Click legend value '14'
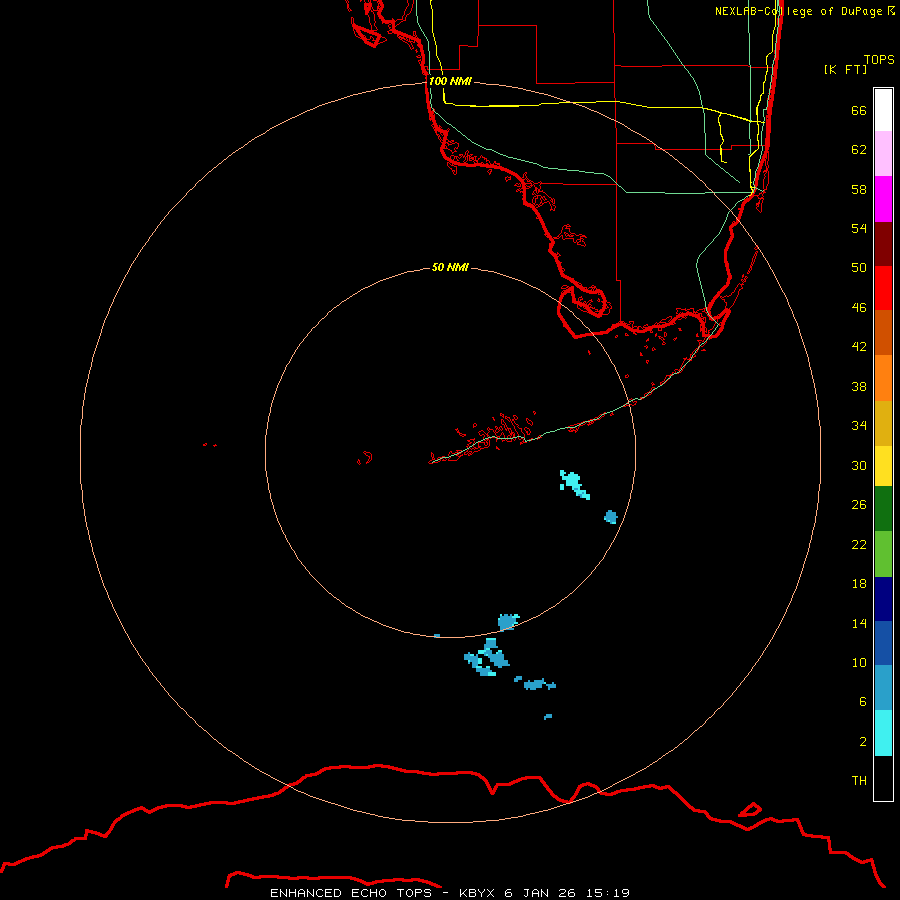900x900 pixels. point(859,623)
